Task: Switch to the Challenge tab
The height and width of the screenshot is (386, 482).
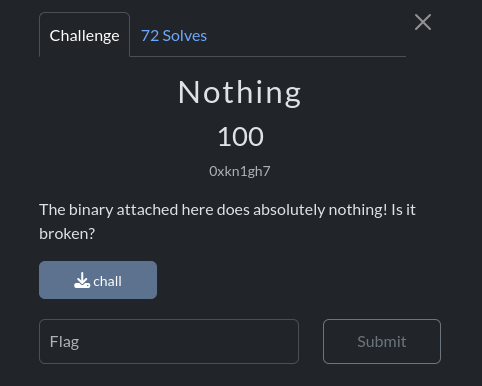Action: click(84, 35)
